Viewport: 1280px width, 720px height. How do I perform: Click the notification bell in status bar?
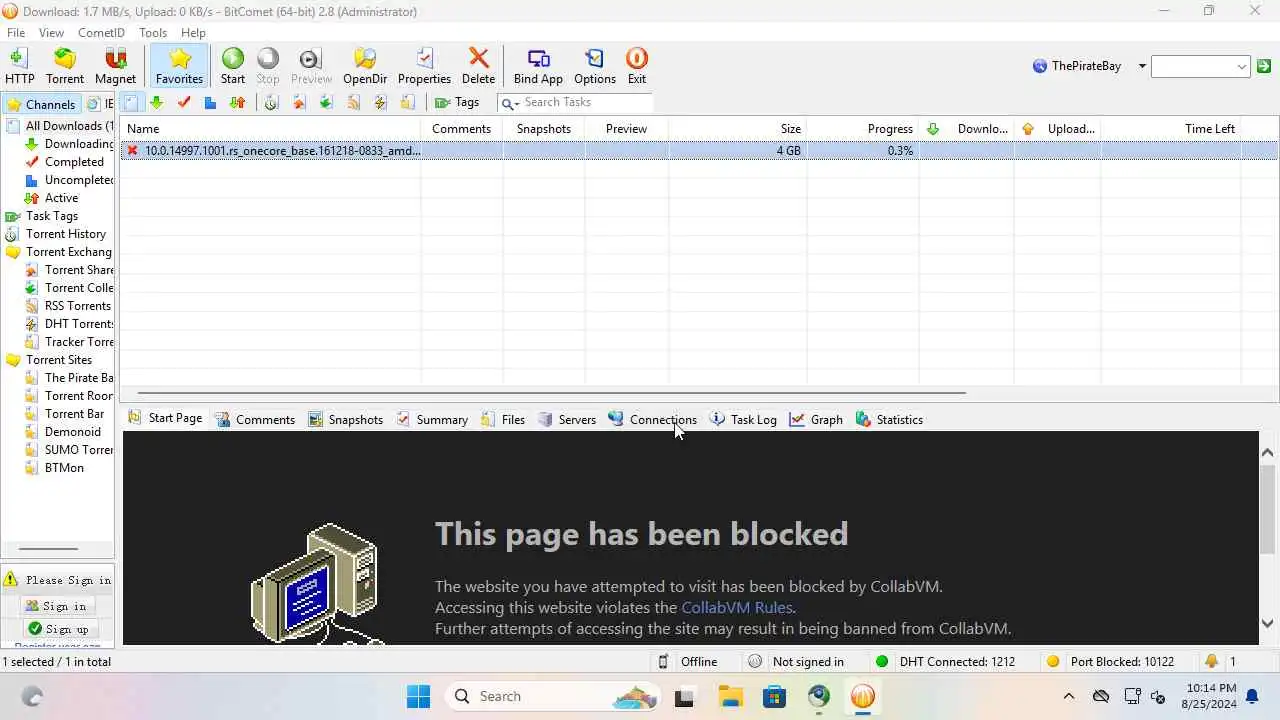click(x=1212, y=661)
